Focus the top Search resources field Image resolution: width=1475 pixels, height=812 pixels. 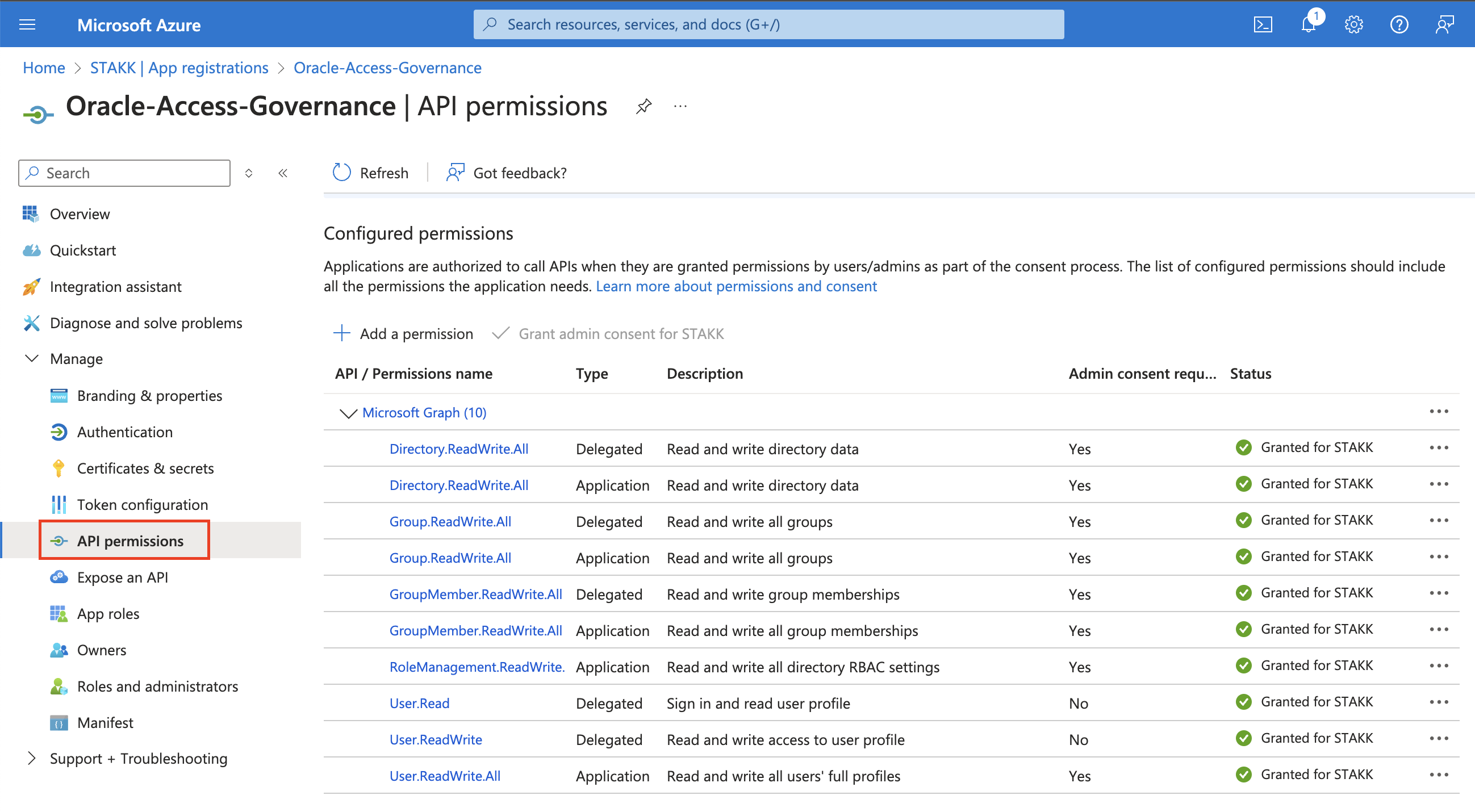coord(768,24)
